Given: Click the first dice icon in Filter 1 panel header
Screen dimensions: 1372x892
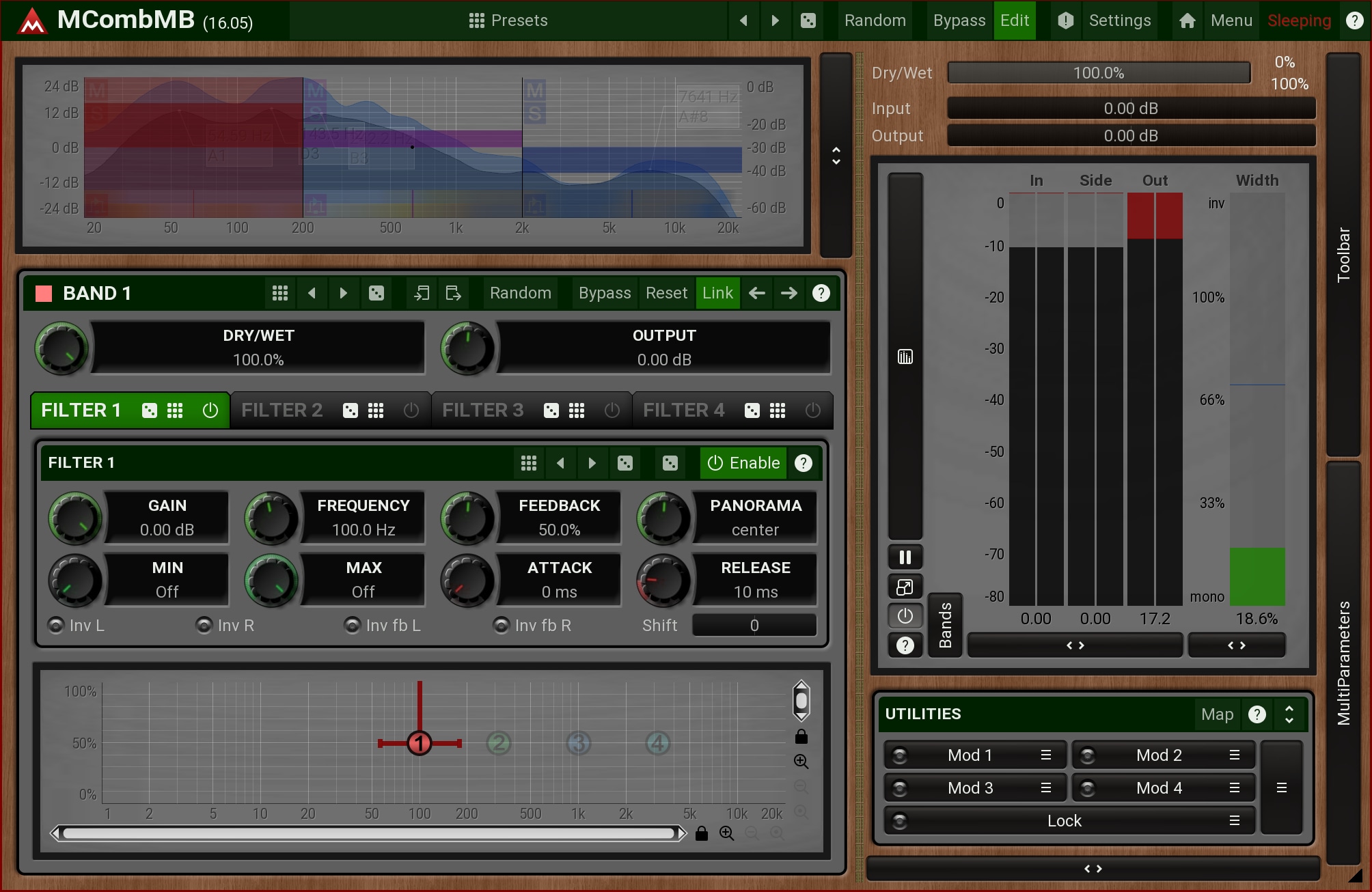Looking at the screenshot, I should (625, 463).
